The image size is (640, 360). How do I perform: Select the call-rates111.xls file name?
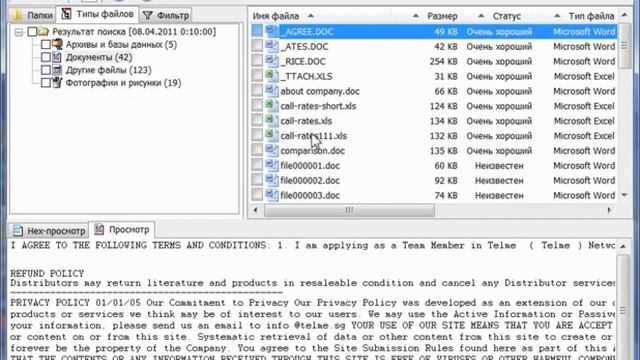tap(313, 136)
